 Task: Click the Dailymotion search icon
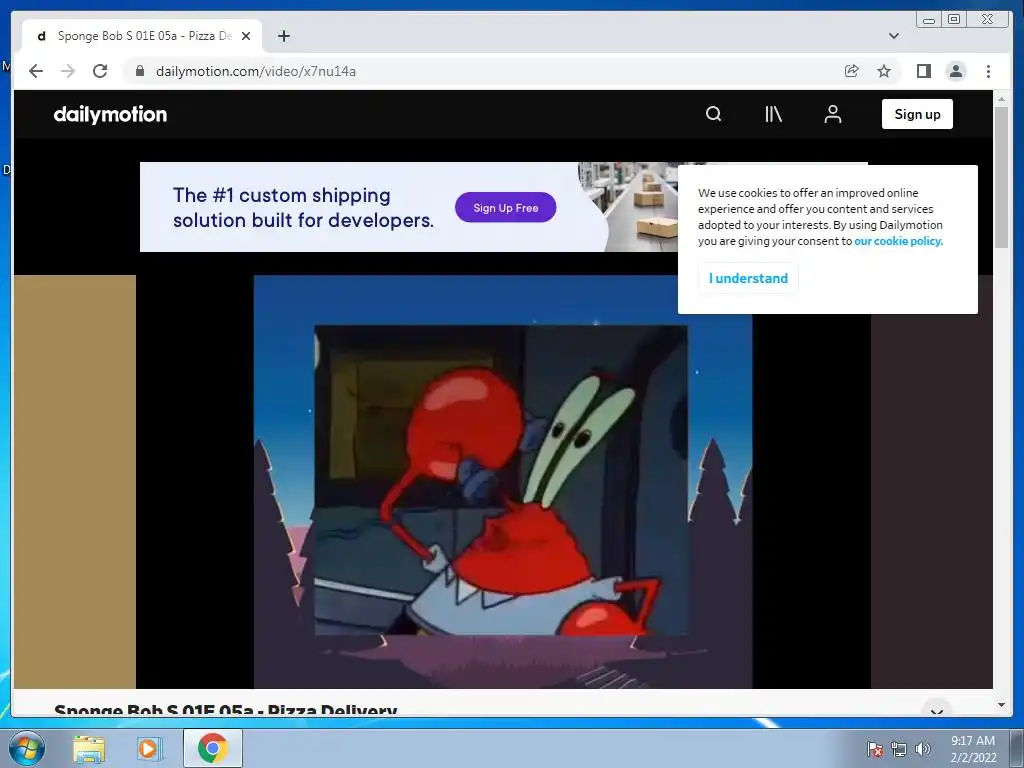pos(713,114)
